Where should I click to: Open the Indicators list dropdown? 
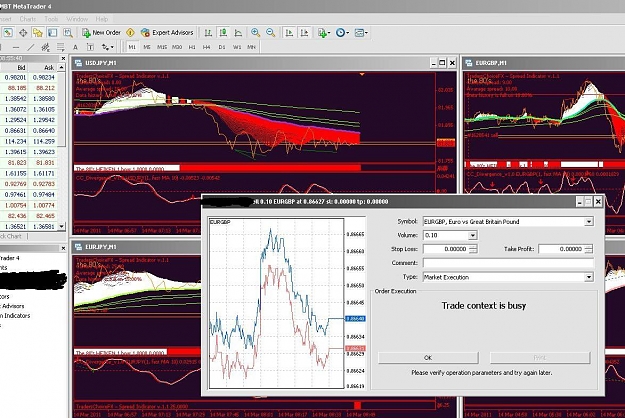324,33
